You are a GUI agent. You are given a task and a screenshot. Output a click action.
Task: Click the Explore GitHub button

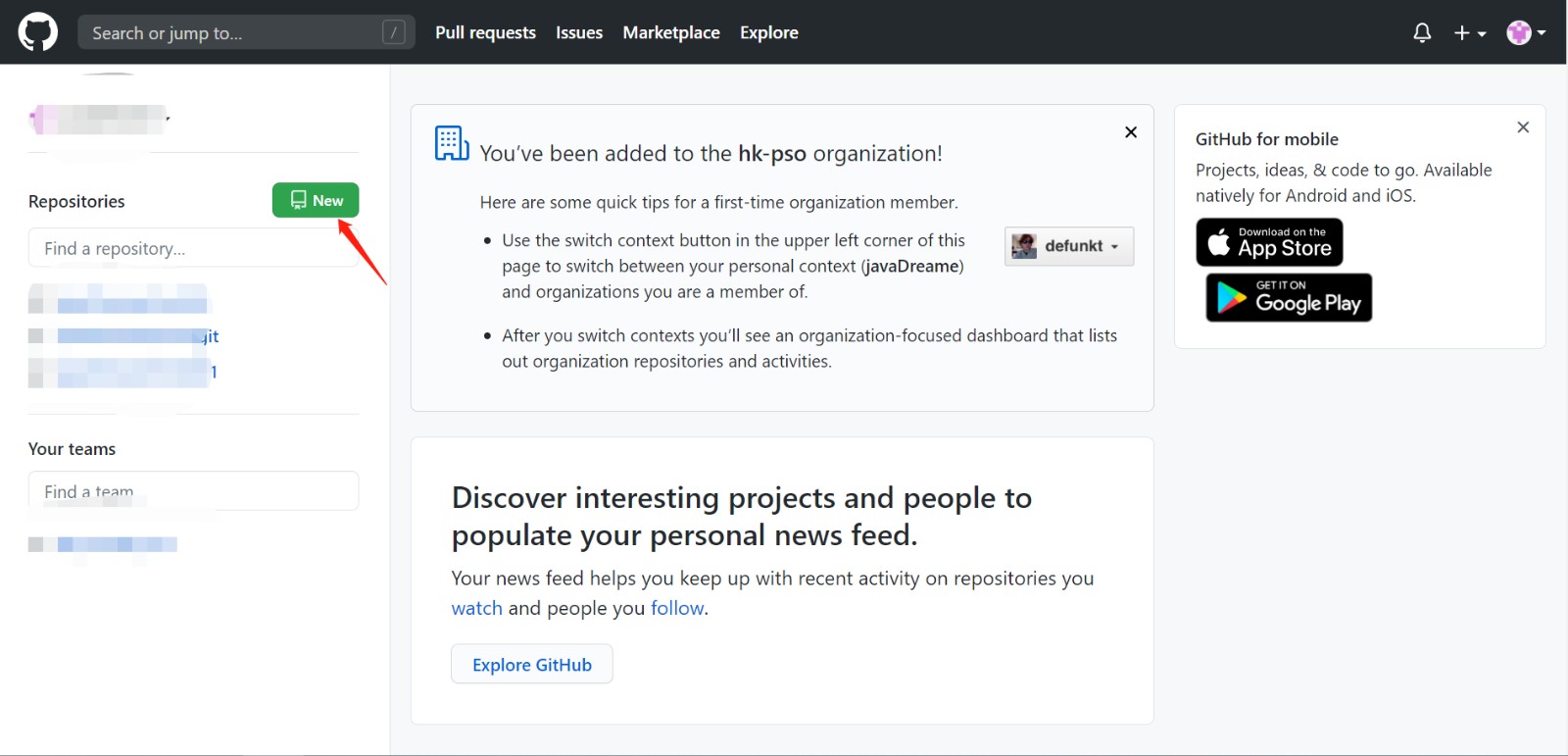pyautogui.click(x=532, y=664)
